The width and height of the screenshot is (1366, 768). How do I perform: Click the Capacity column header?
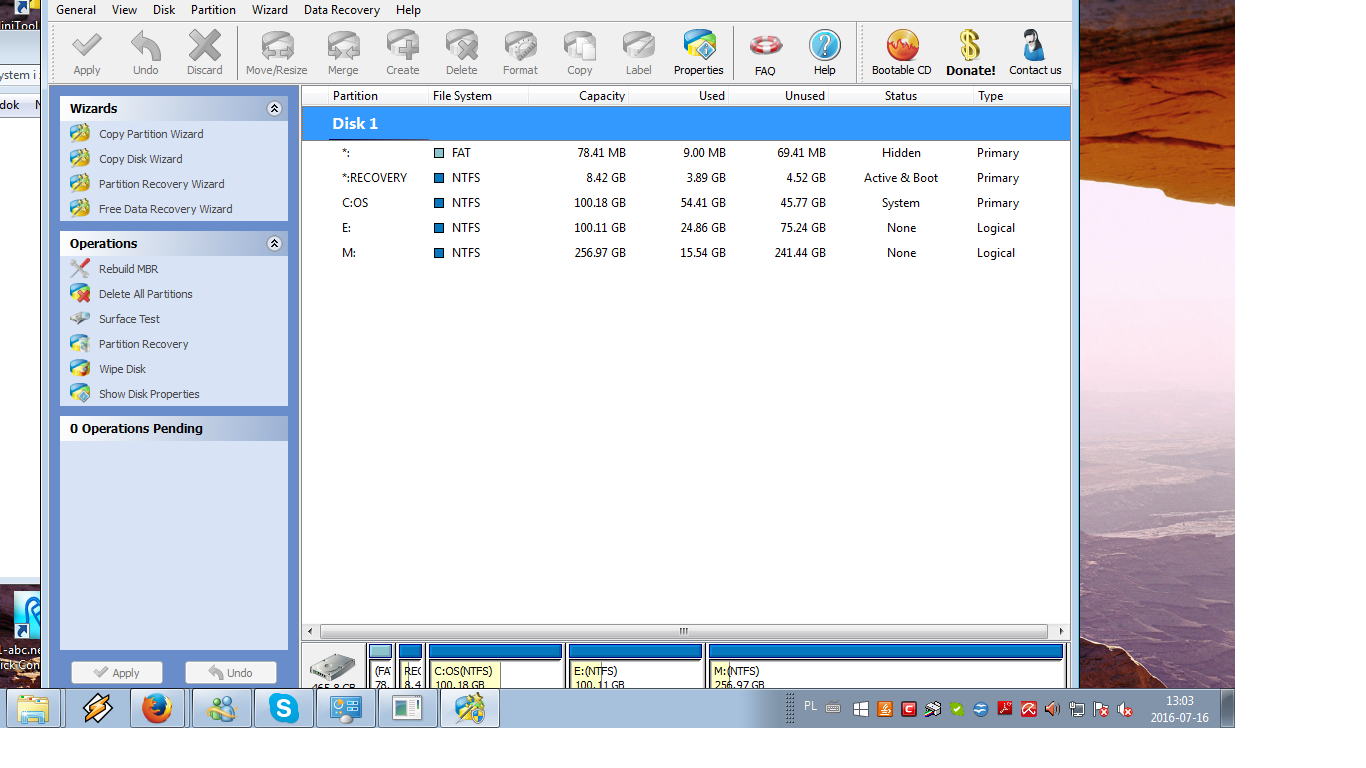tap(579, 96)
